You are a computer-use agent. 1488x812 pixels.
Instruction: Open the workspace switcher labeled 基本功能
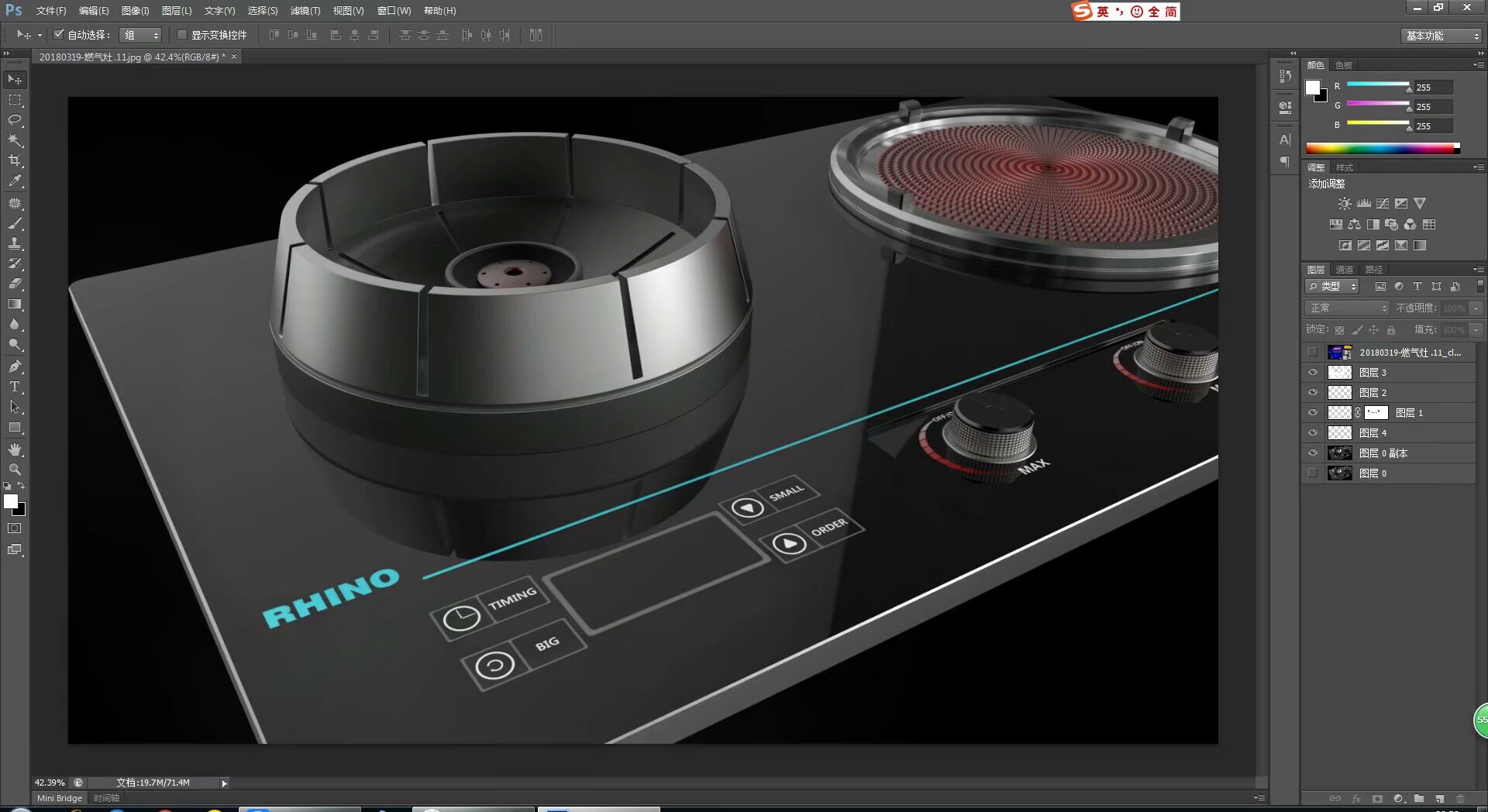pyautogui.click(x=1439, y=35)
